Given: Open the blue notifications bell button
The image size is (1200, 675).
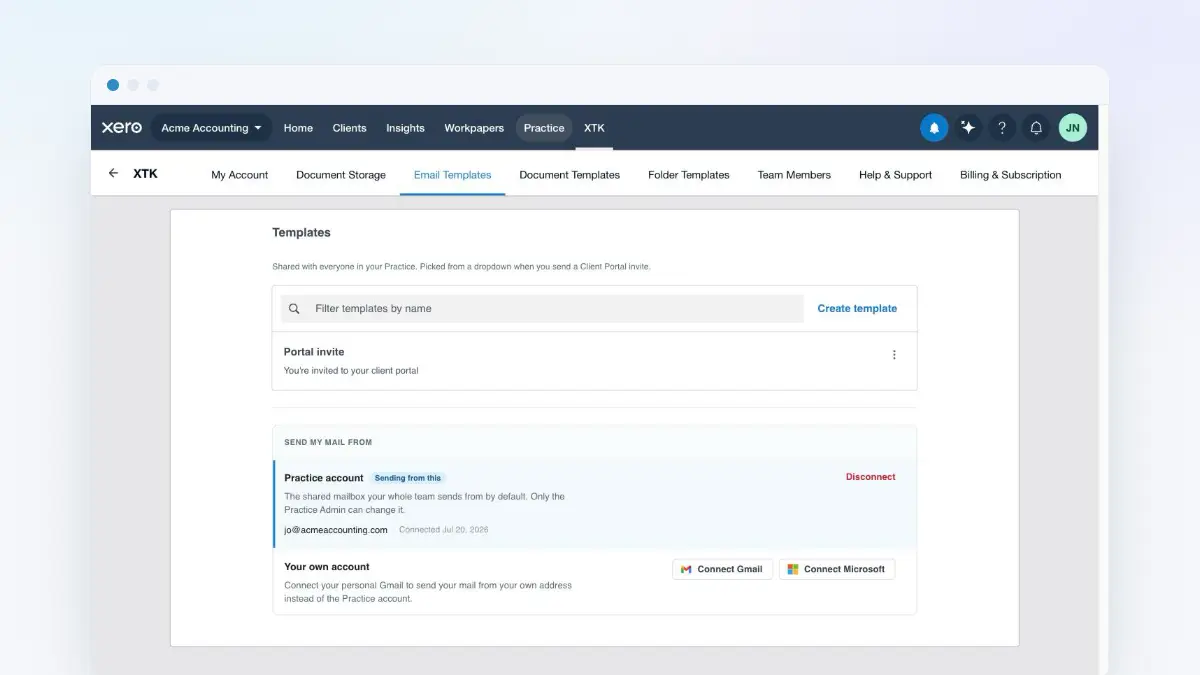Looking at the screenshot, I should click(934, 128).
